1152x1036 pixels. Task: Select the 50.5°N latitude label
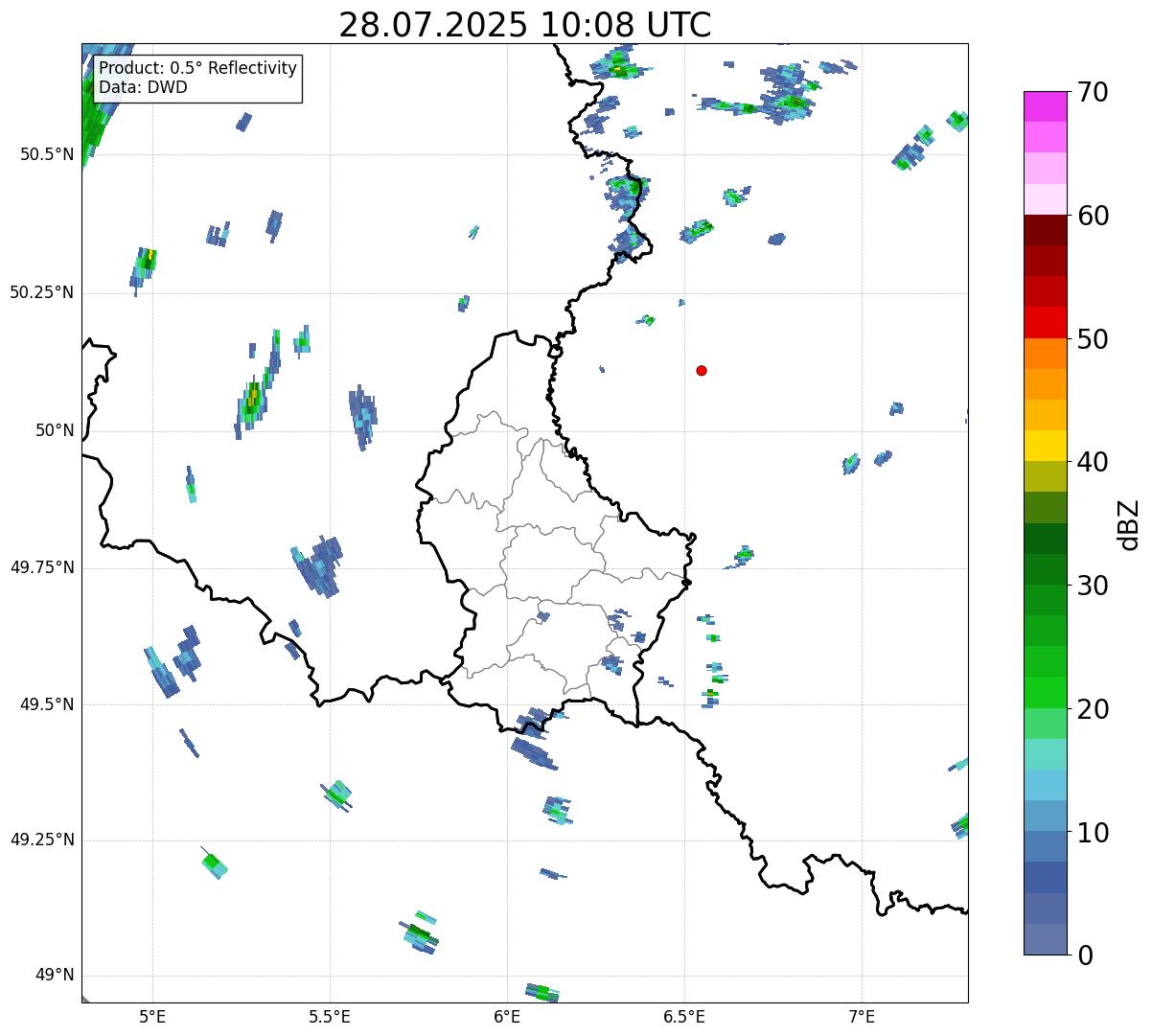coord(47,154)
